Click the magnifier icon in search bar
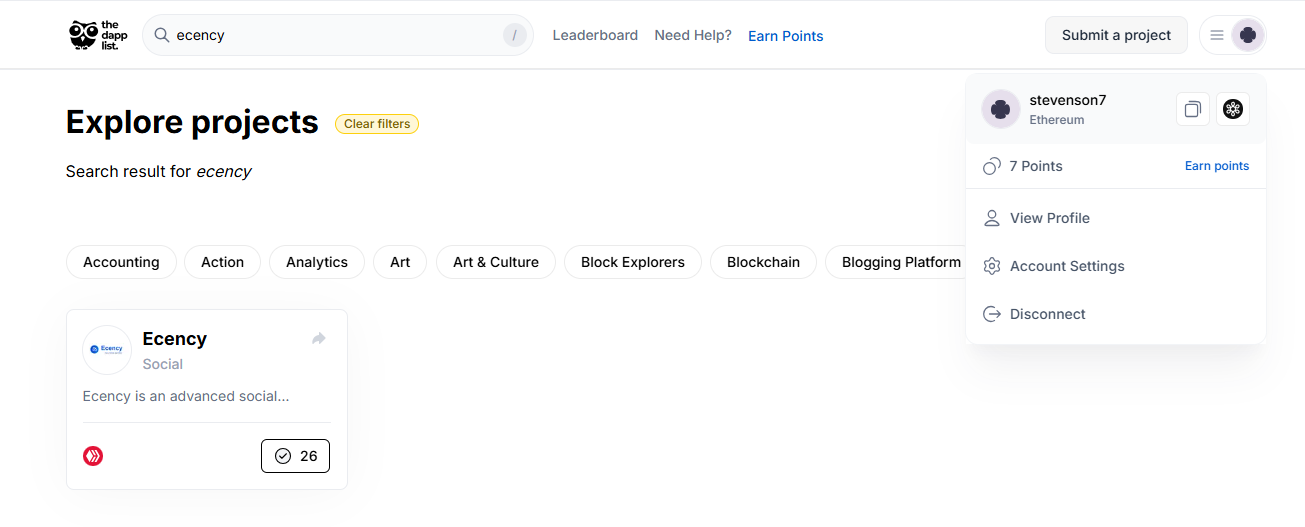The height and width of the screenshot is (527, 1305). tap(161, 35)
